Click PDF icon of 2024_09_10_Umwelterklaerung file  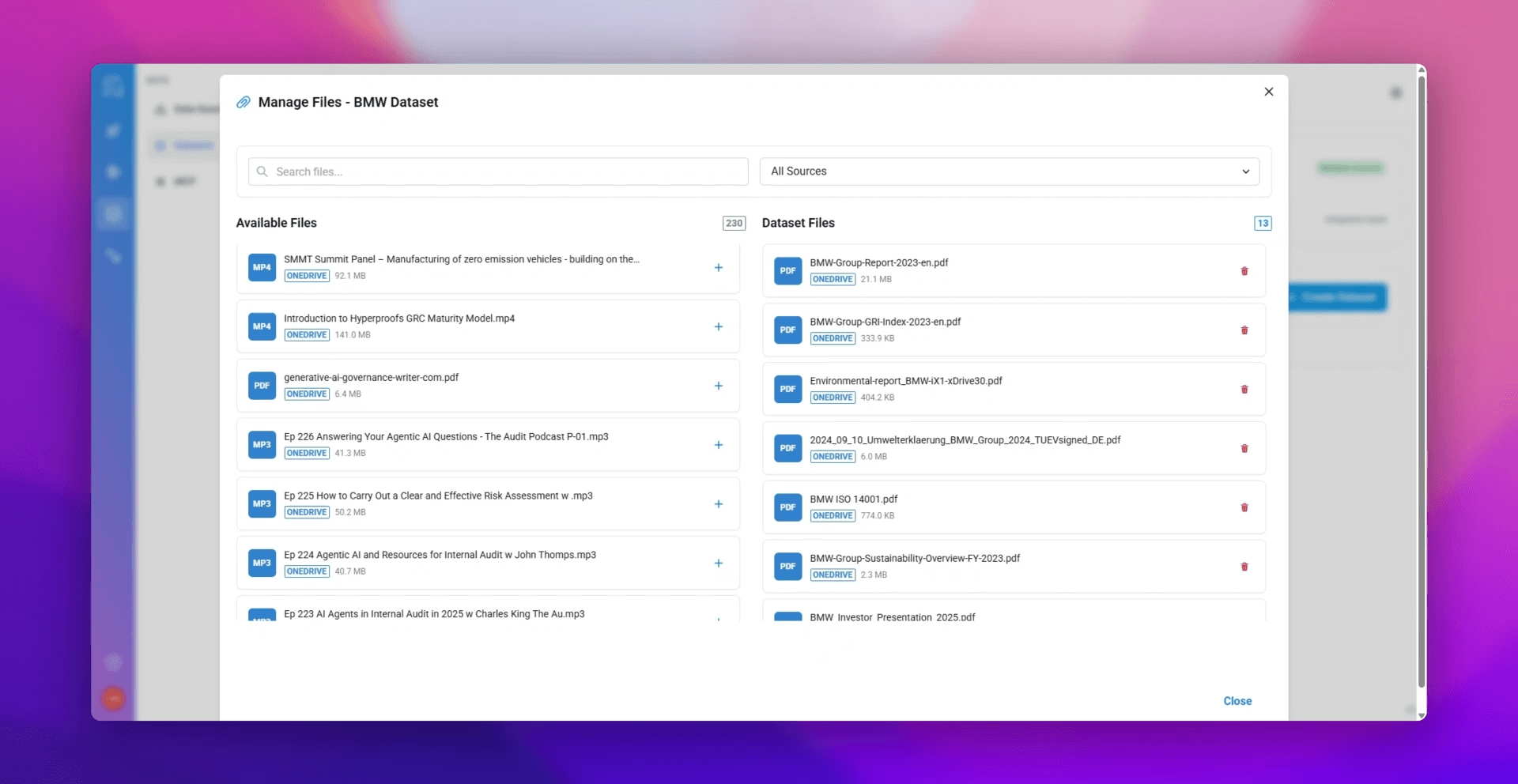[x=787, y=448]
